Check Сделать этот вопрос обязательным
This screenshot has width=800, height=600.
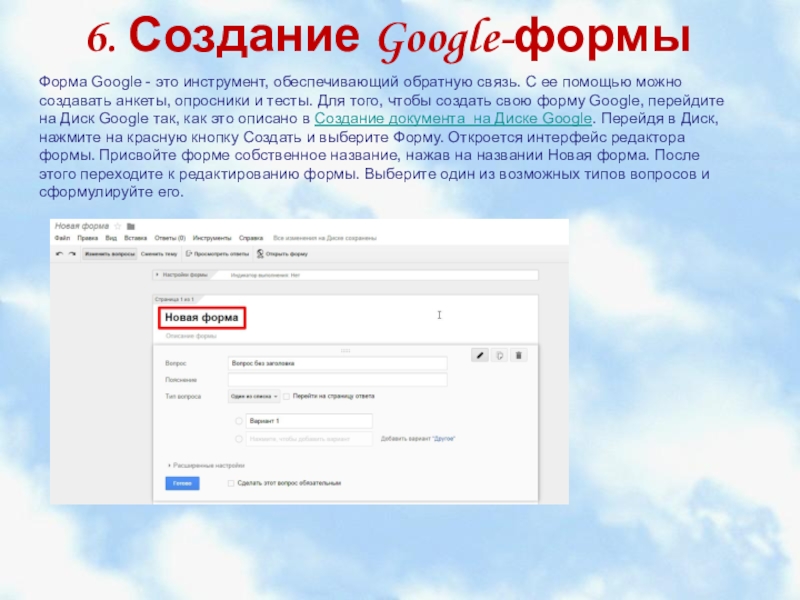pos(231,483)
